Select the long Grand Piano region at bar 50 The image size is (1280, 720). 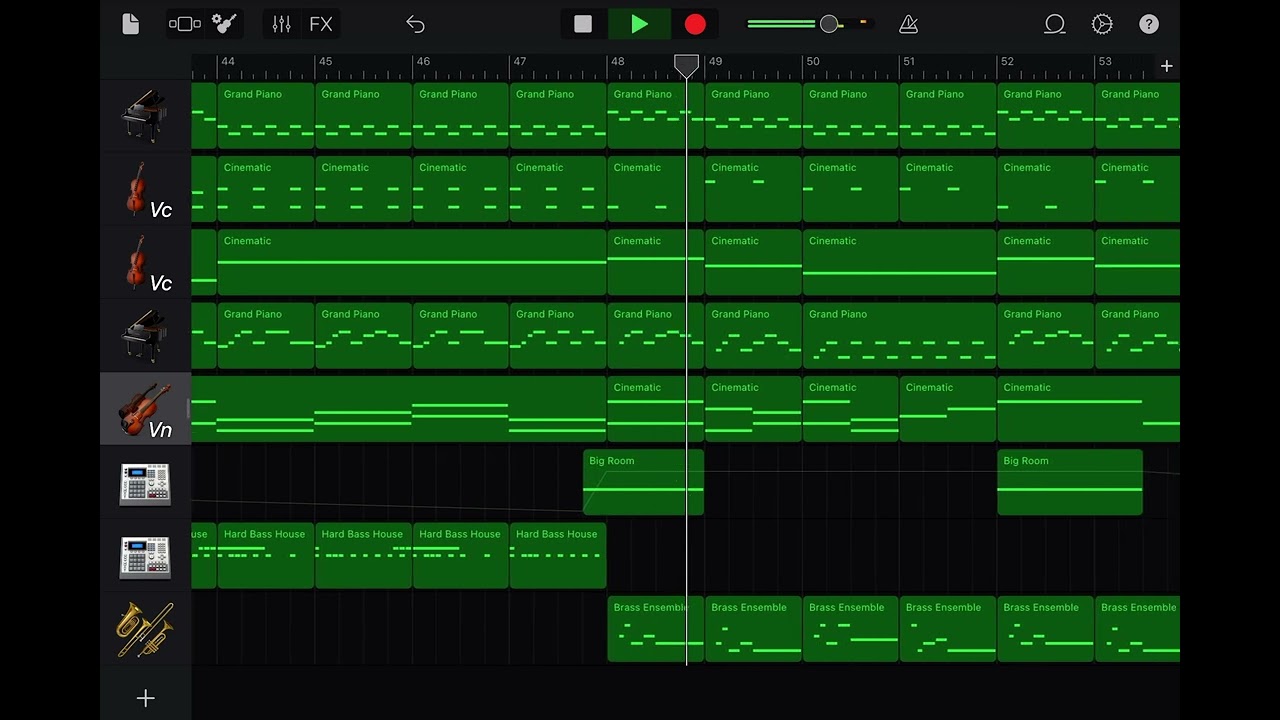point(899,336)
